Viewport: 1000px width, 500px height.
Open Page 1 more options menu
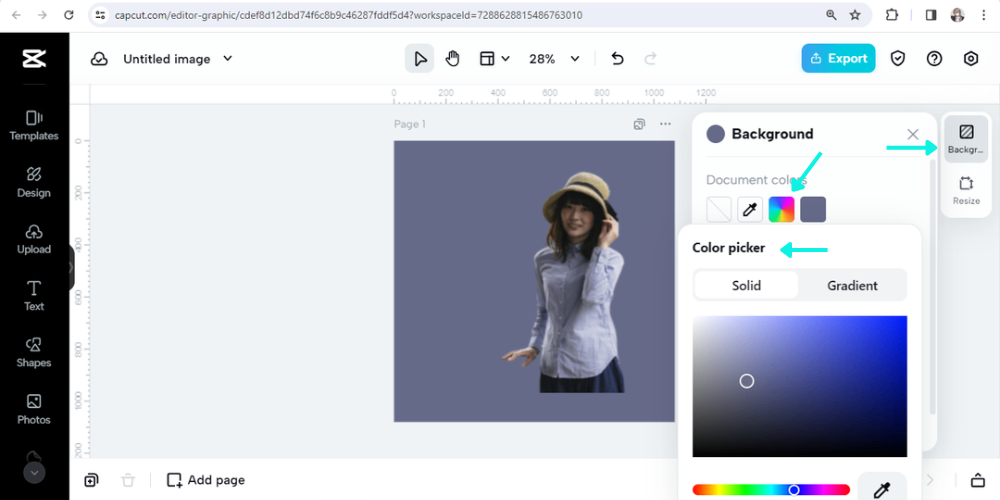665,124
